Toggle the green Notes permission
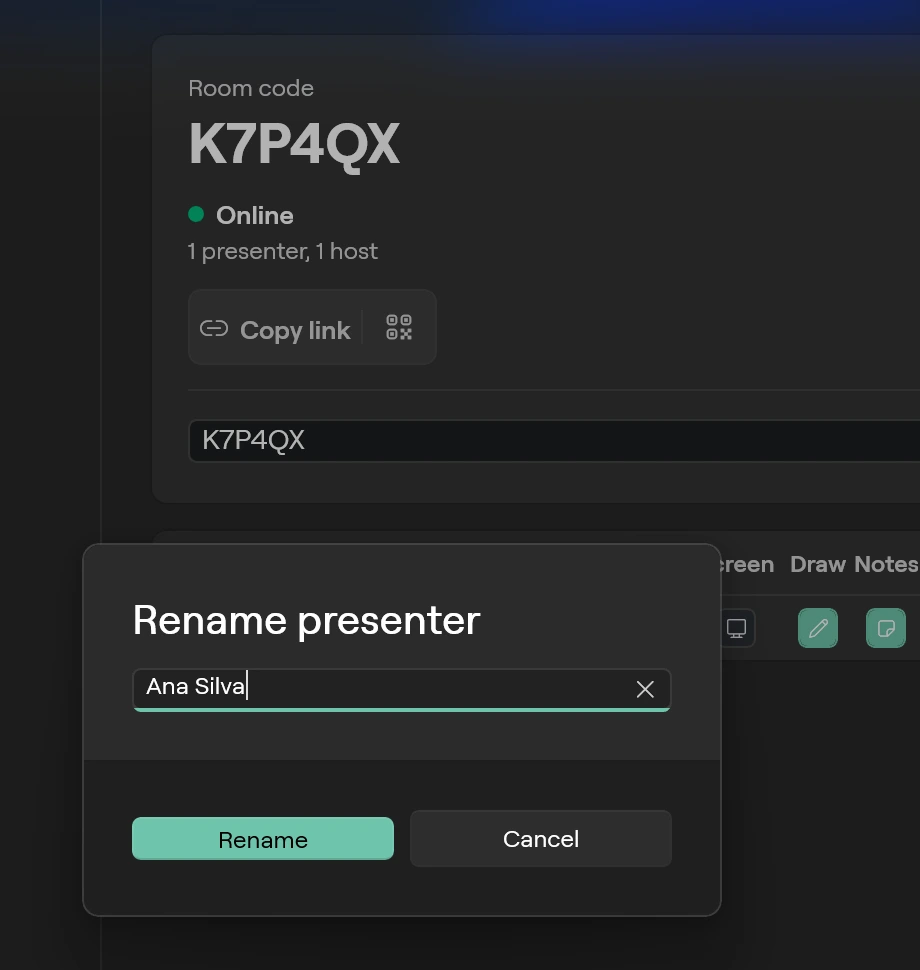 tap(886, 628)
